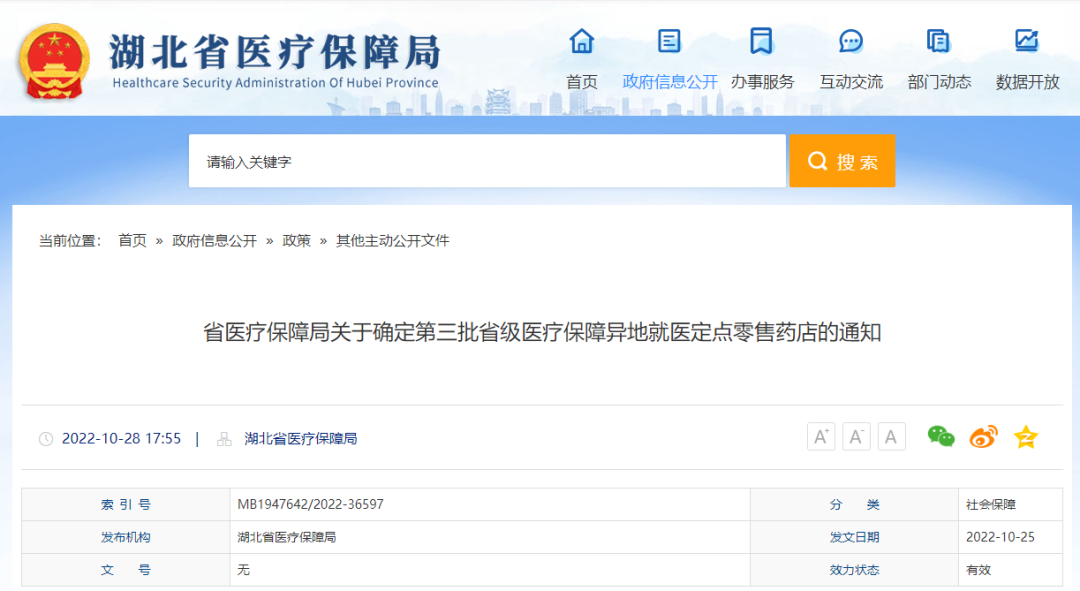The height and width of the screenshot is (591, 1080).
Task: Go to 首页 in the breadcrumb
Action: [132, 240]
